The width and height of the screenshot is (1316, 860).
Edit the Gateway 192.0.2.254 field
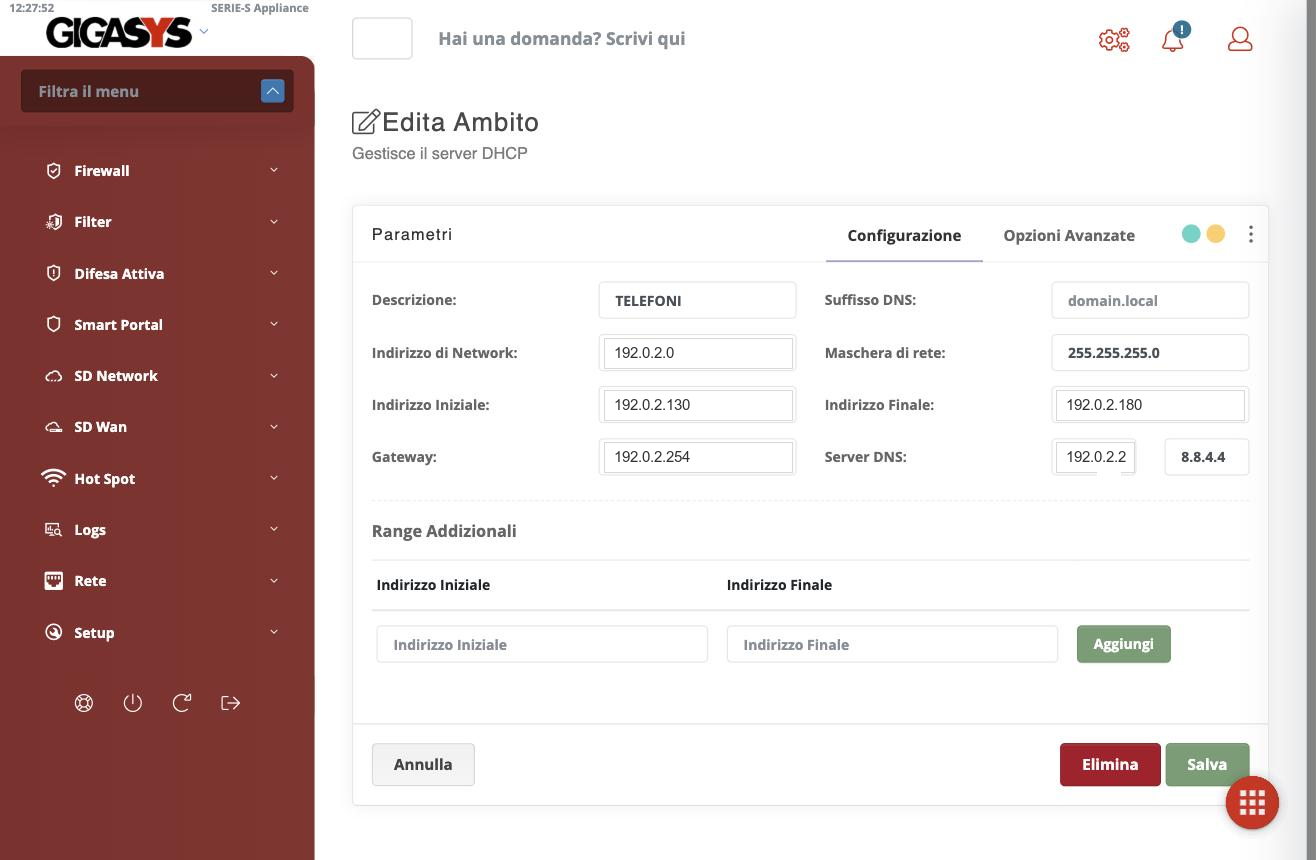pyautogui.click(x=697, y=456)
